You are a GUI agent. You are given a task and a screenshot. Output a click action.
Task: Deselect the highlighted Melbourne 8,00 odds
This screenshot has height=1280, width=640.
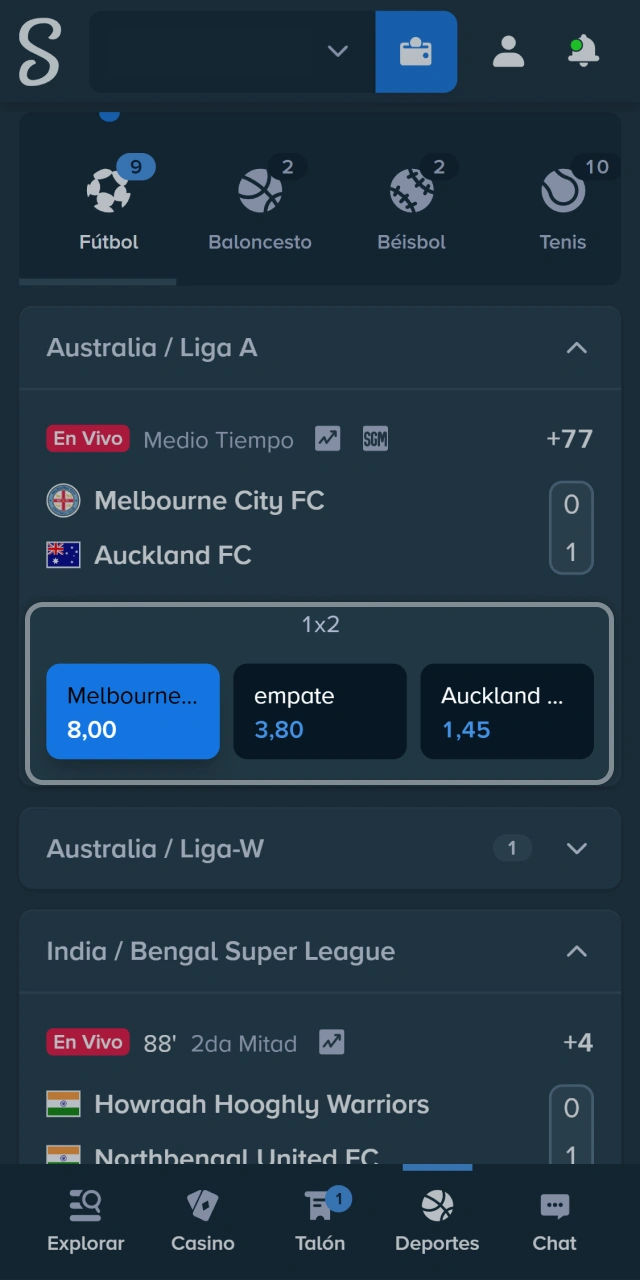(x=132, y=711)
